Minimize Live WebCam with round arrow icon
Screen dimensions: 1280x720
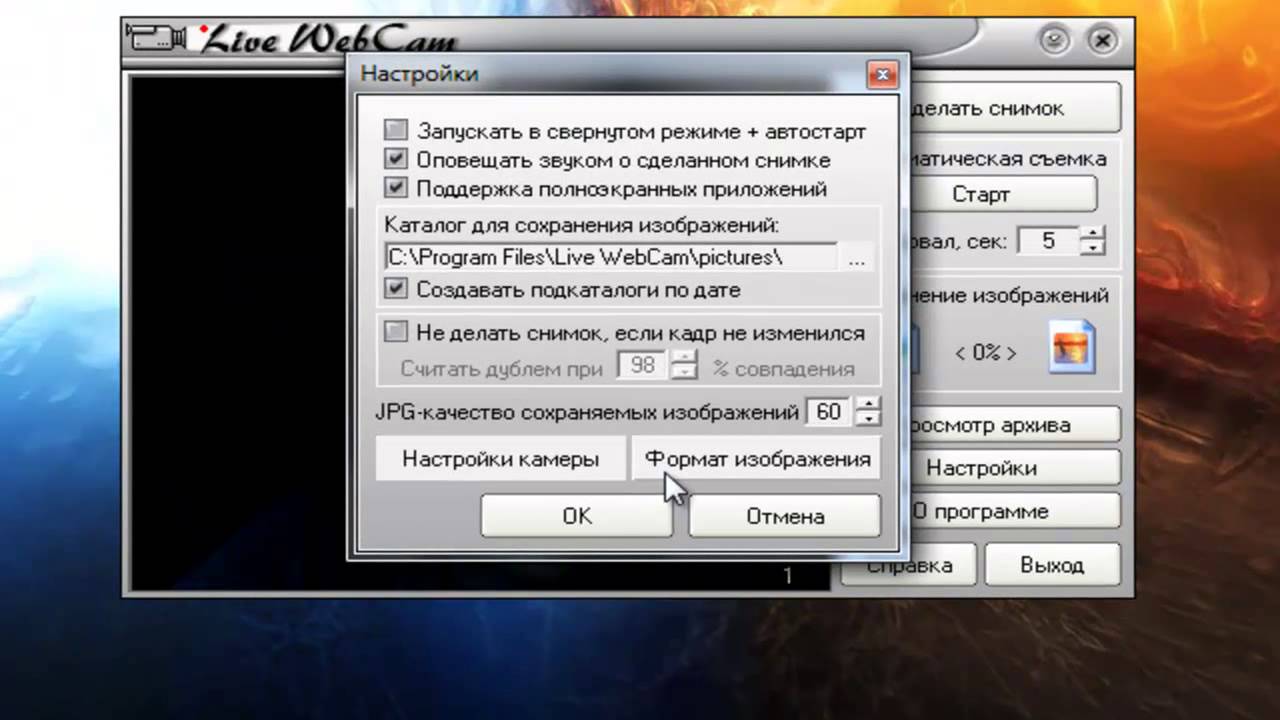pyautogui.click(x=1054, y=40)
